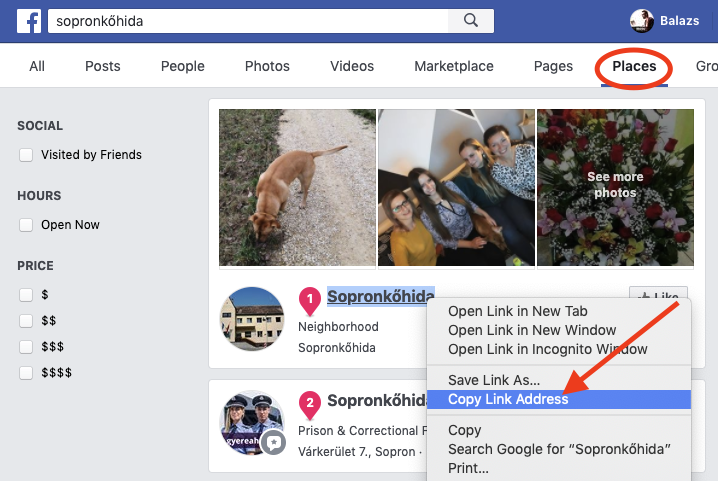Select the Places tab
This screenshot has width=718, height=481.
click(x=634, y=66)
